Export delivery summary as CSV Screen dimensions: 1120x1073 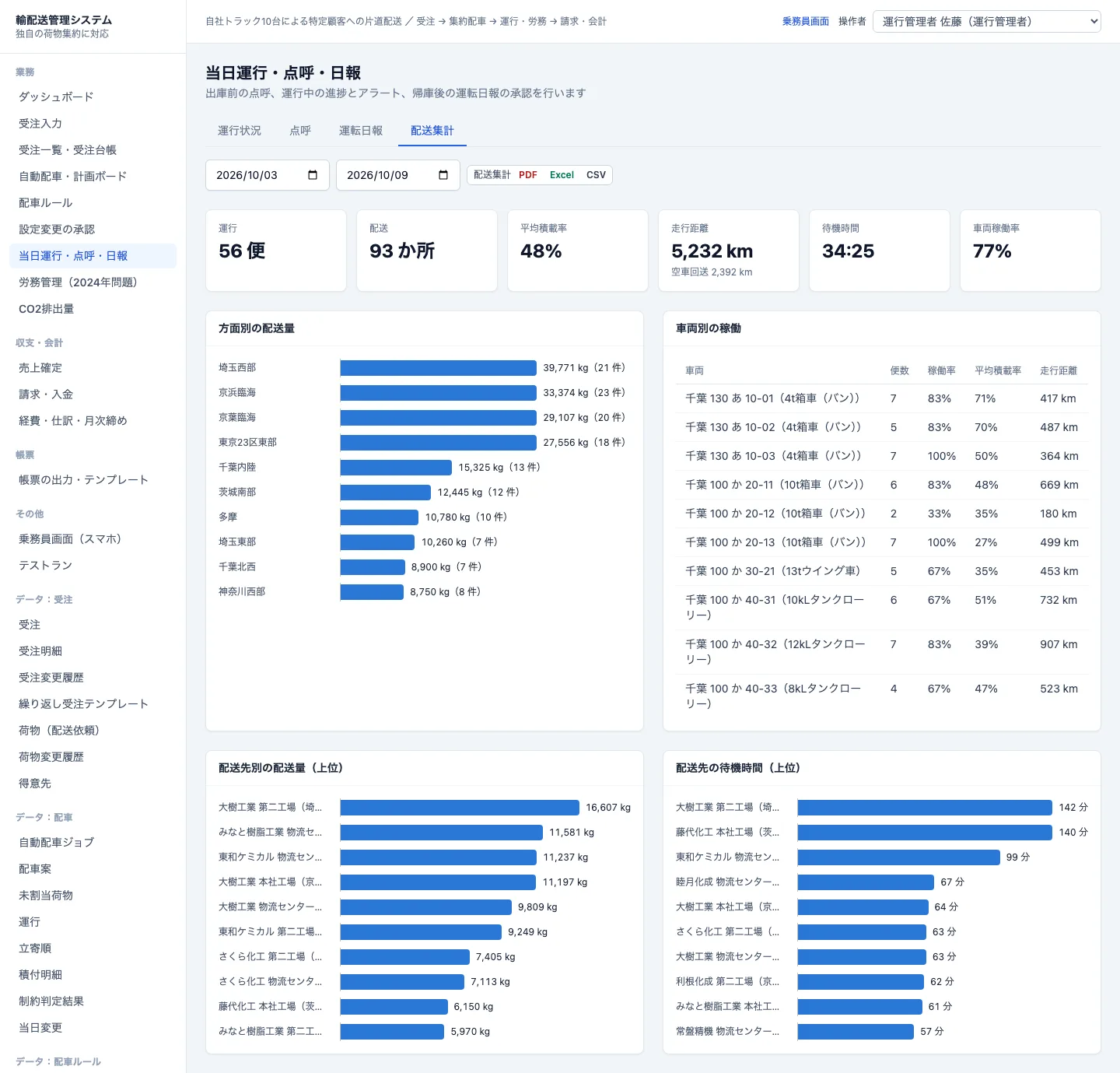(x=596, y=175)
